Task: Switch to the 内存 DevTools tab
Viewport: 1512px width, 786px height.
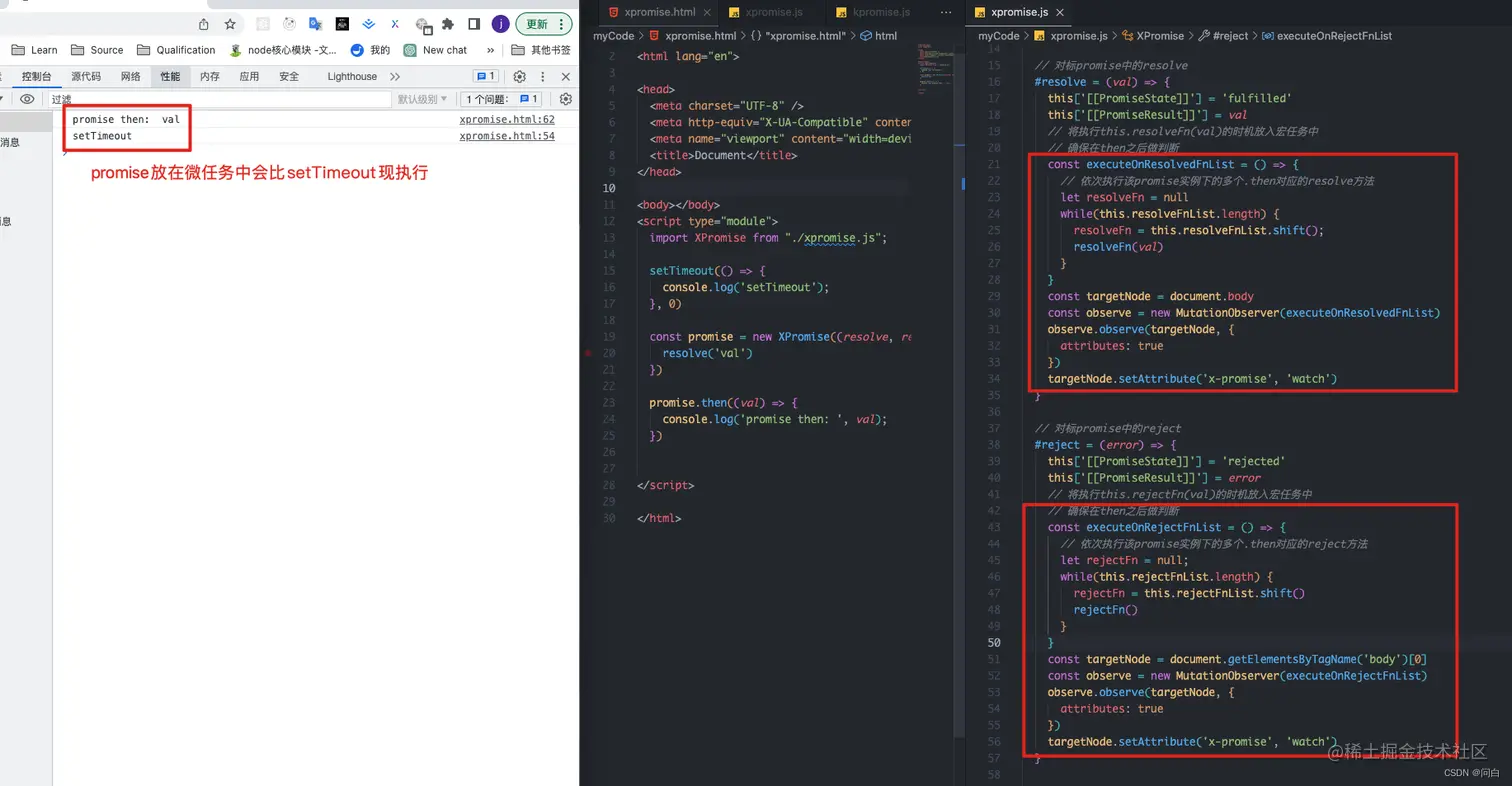Action: (x=209, y=77)
